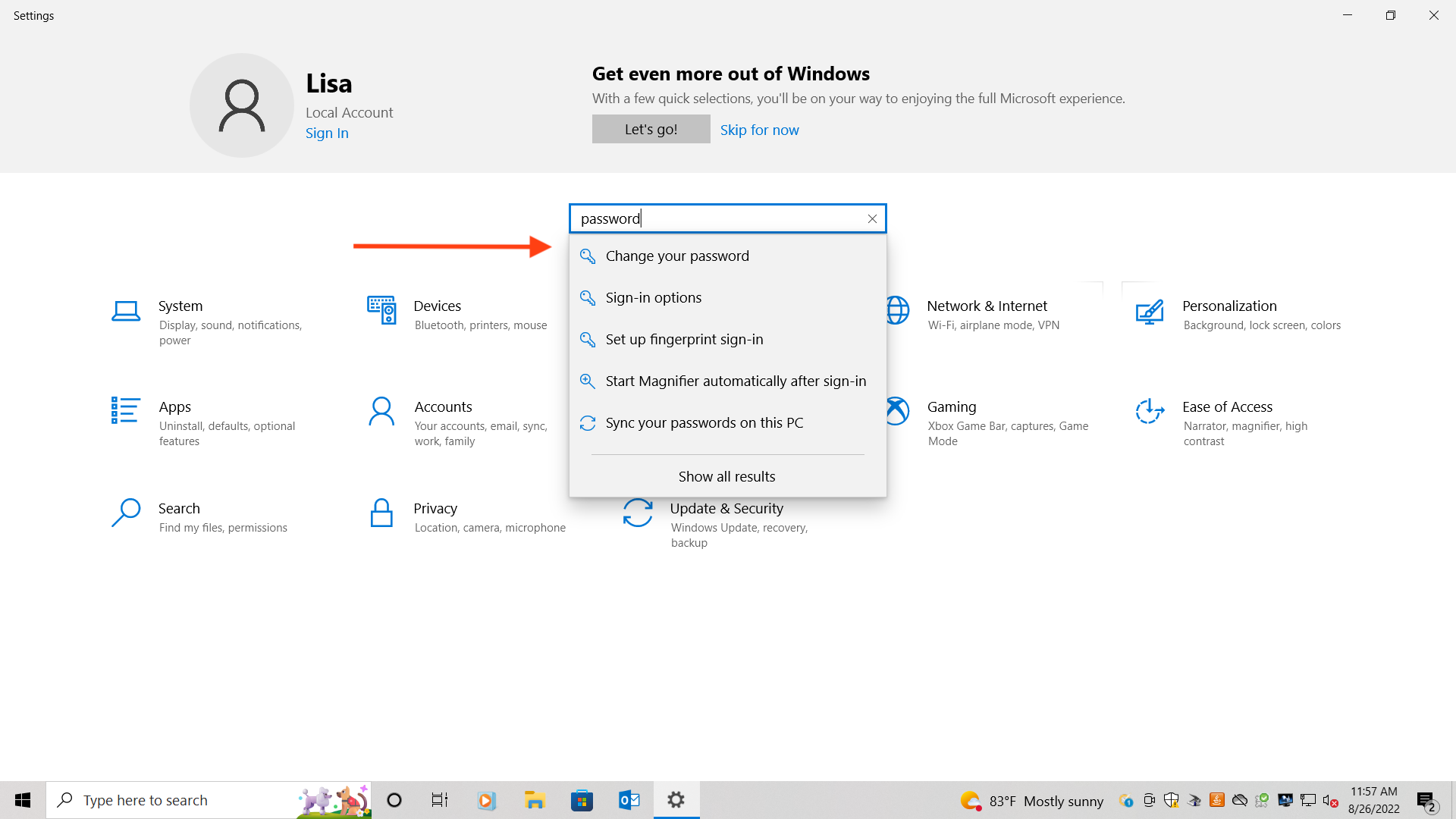1456x819 pixels.
Task: Open the Update & Security category title
Action: [x=726, y=508]
